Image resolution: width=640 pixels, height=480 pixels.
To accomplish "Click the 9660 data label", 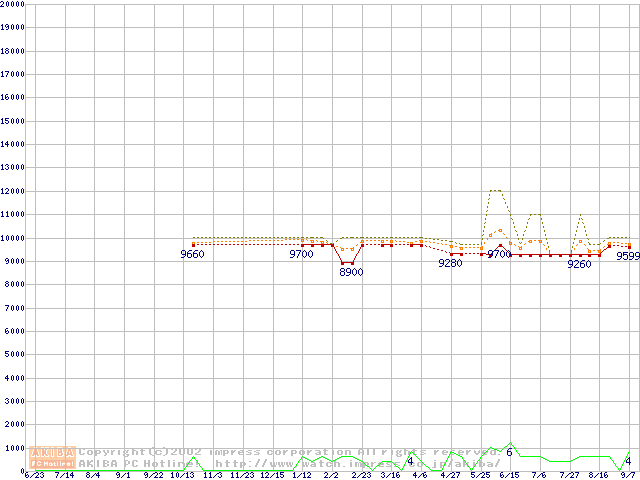I will point(192,255).
